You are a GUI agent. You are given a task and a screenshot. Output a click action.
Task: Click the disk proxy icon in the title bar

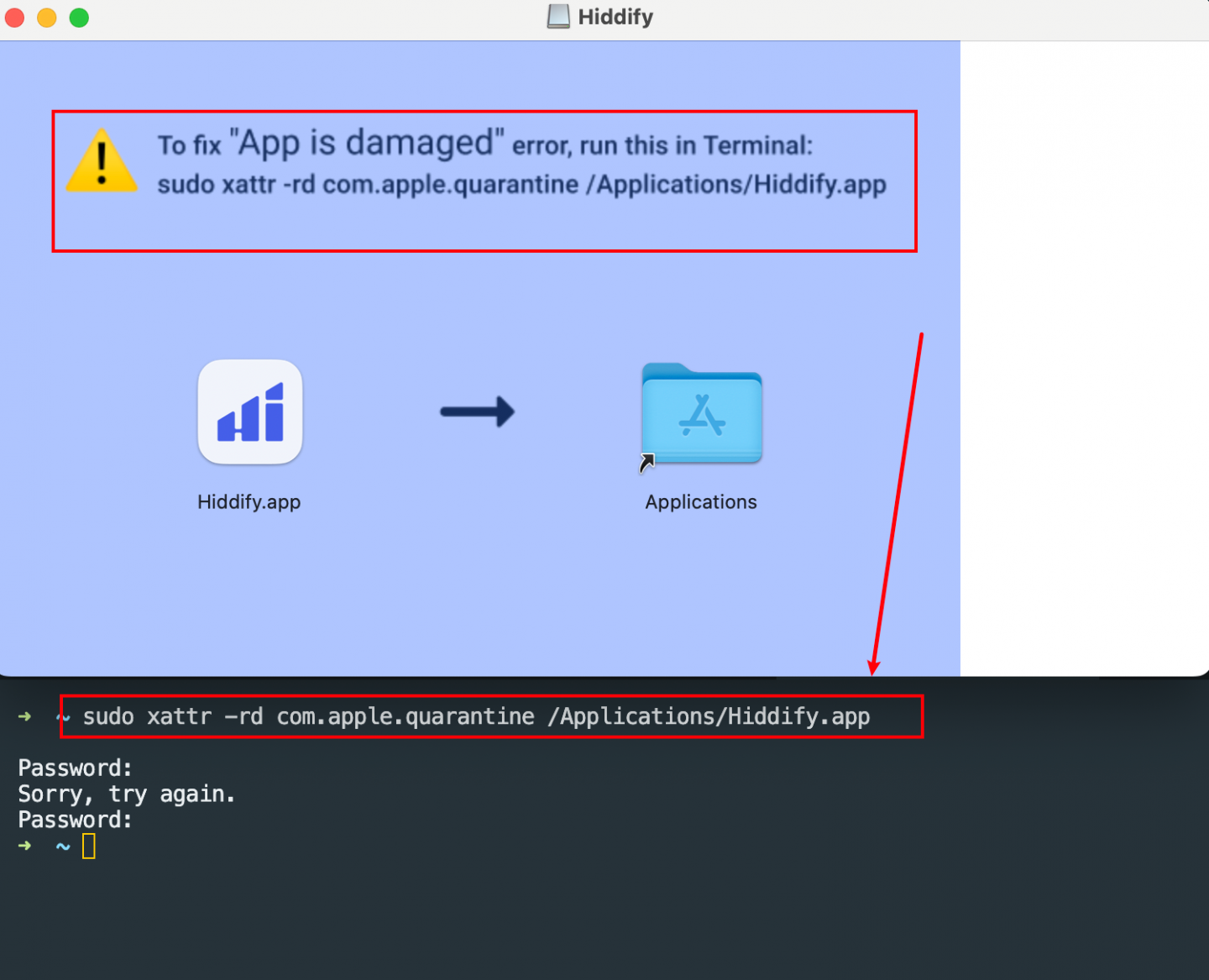[558, 17]
